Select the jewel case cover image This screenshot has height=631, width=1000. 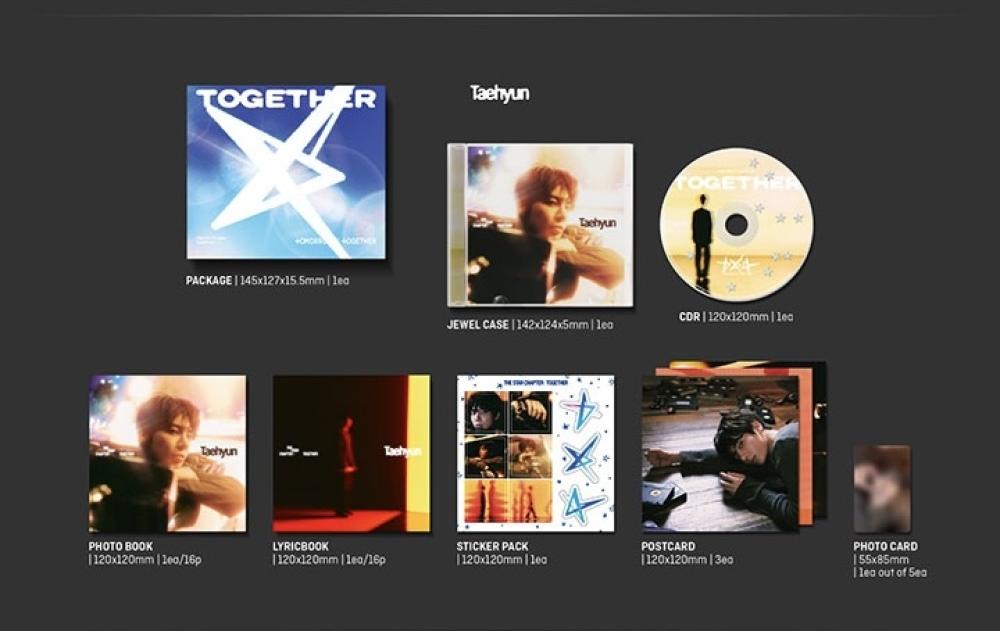click(540, 225)
